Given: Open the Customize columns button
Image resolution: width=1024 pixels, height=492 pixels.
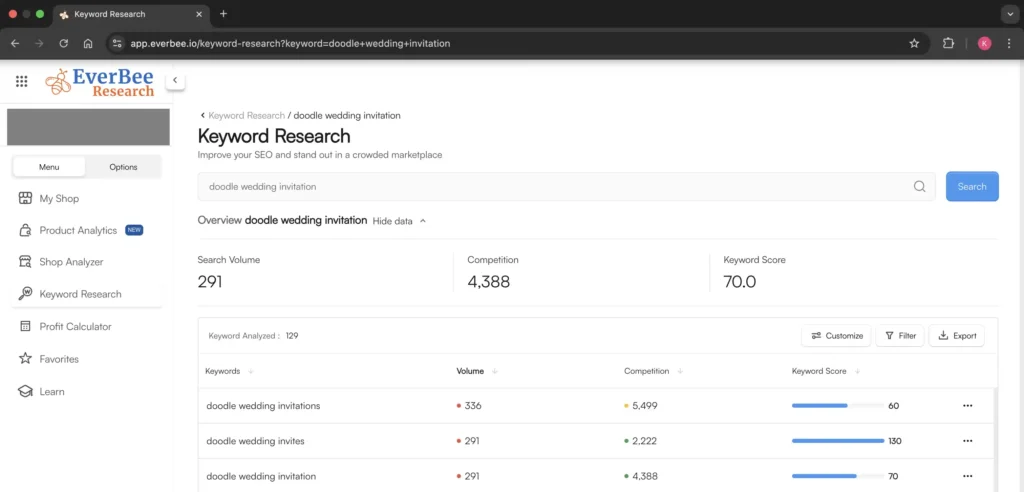Looking at the screenshot, I should pyautogui.click(x=837, y=335).
